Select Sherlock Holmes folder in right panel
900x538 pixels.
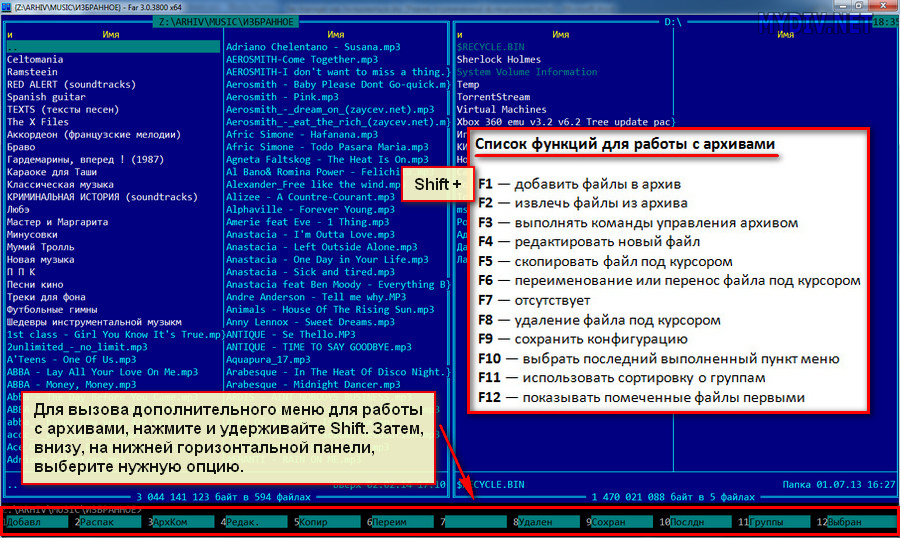[x=498, y=59]
